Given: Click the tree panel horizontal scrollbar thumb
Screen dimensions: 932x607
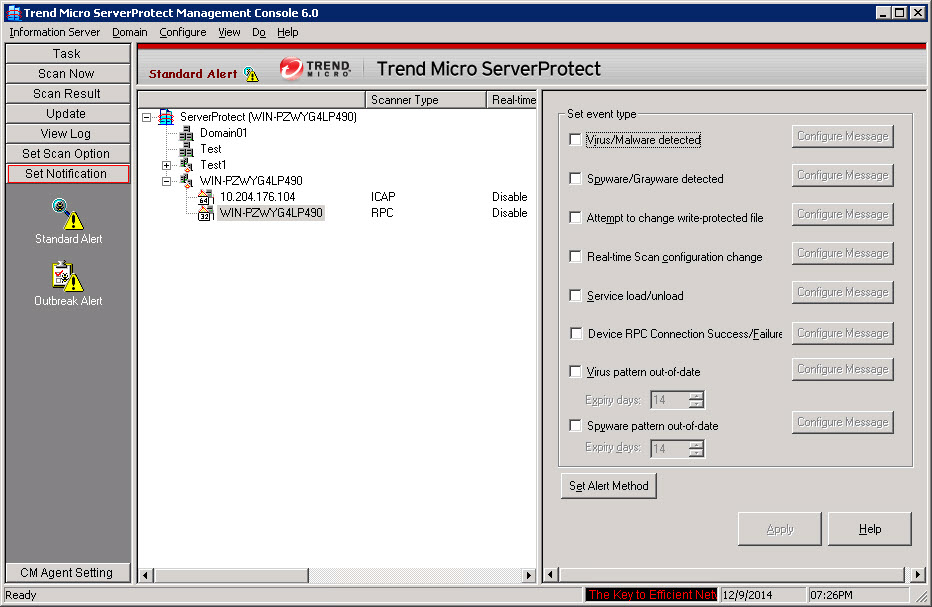Looking at the screenshot, I should [x=231, y=575].
